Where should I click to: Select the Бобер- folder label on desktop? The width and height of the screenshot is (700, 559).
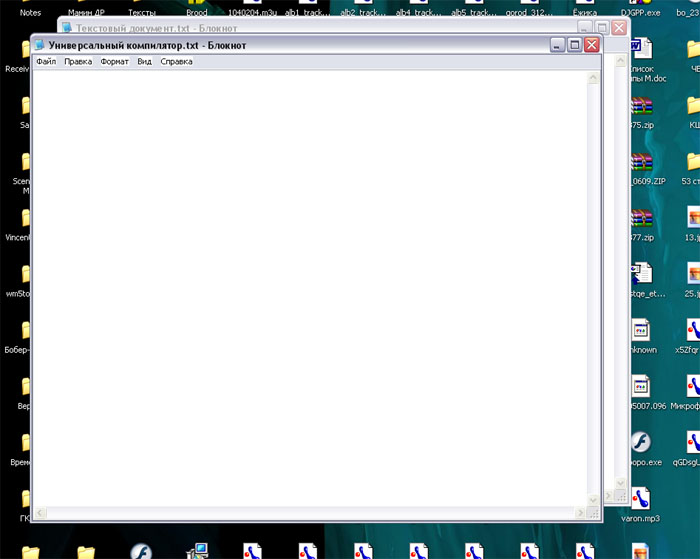[17, 350]
